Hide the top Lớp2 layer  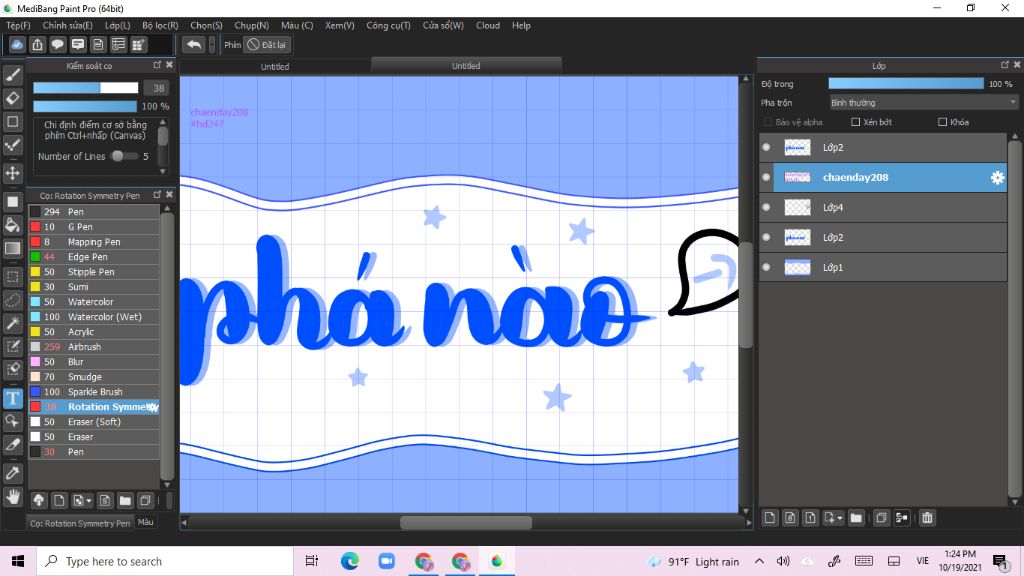point(766,148)
